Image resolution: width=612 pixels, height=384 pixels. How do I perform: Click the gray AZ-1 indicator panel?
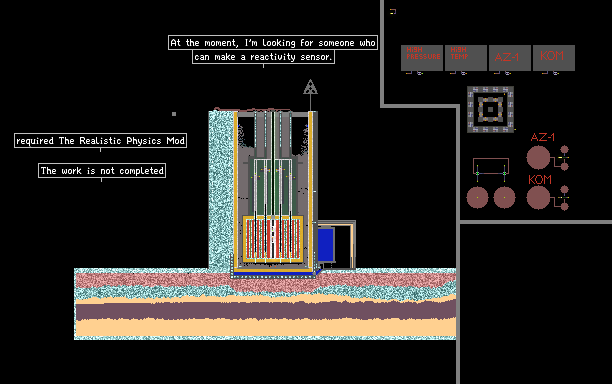pyautogui.click(x=510, y=58)
